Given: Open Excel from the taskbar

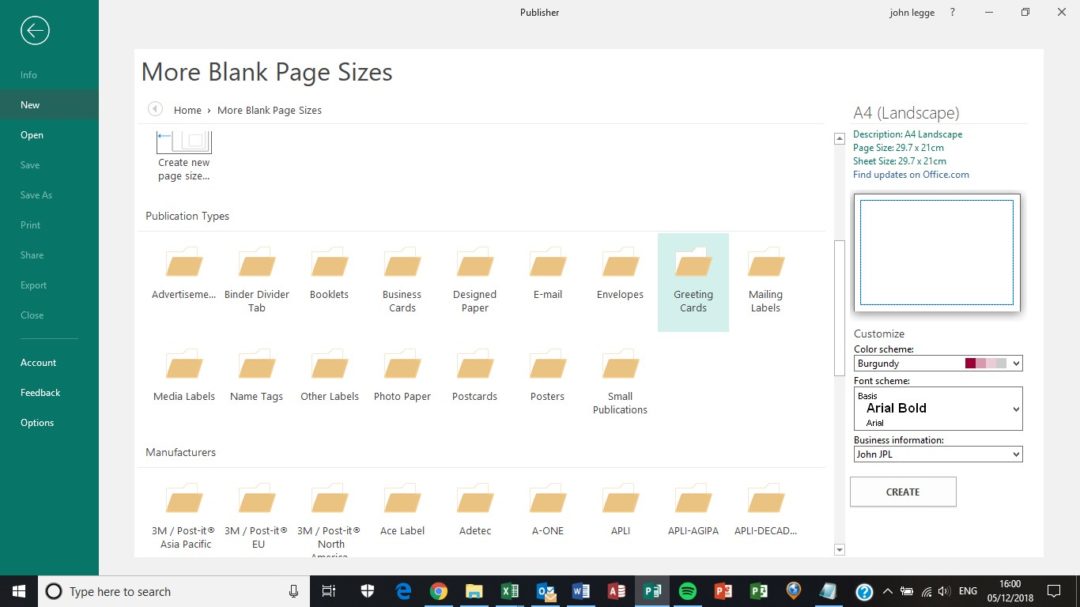Looking at the screenshot, I should point(510,591).
